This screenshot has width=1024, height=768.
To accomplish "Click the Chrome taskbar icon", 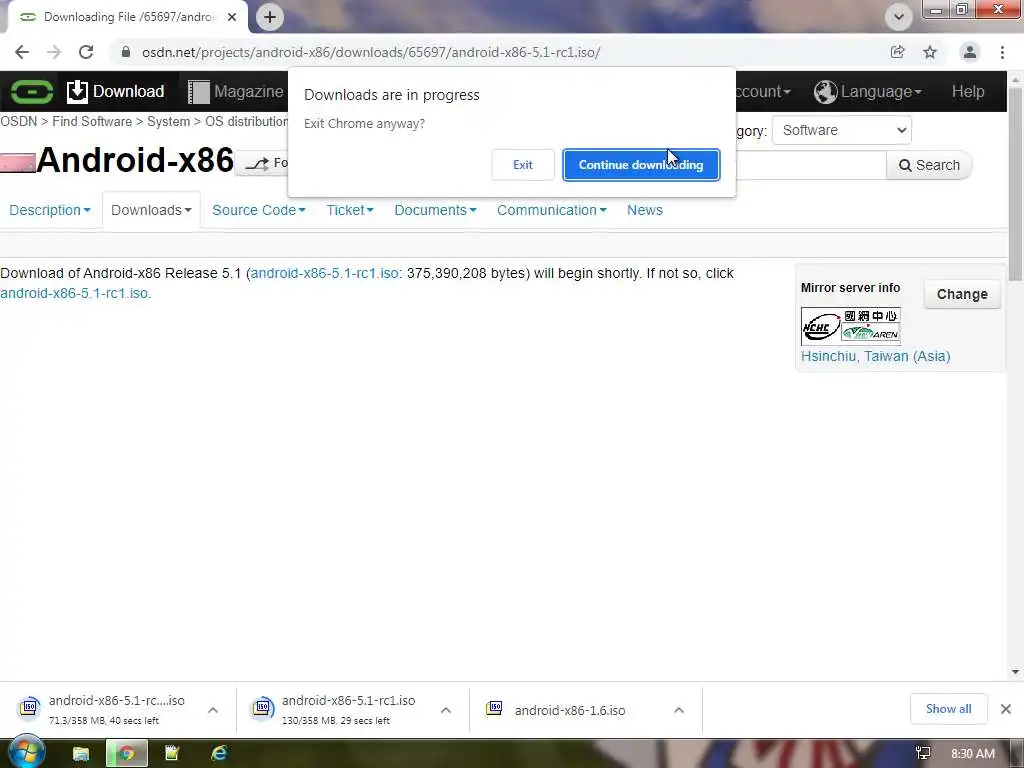I will click(x=127, y=754).
